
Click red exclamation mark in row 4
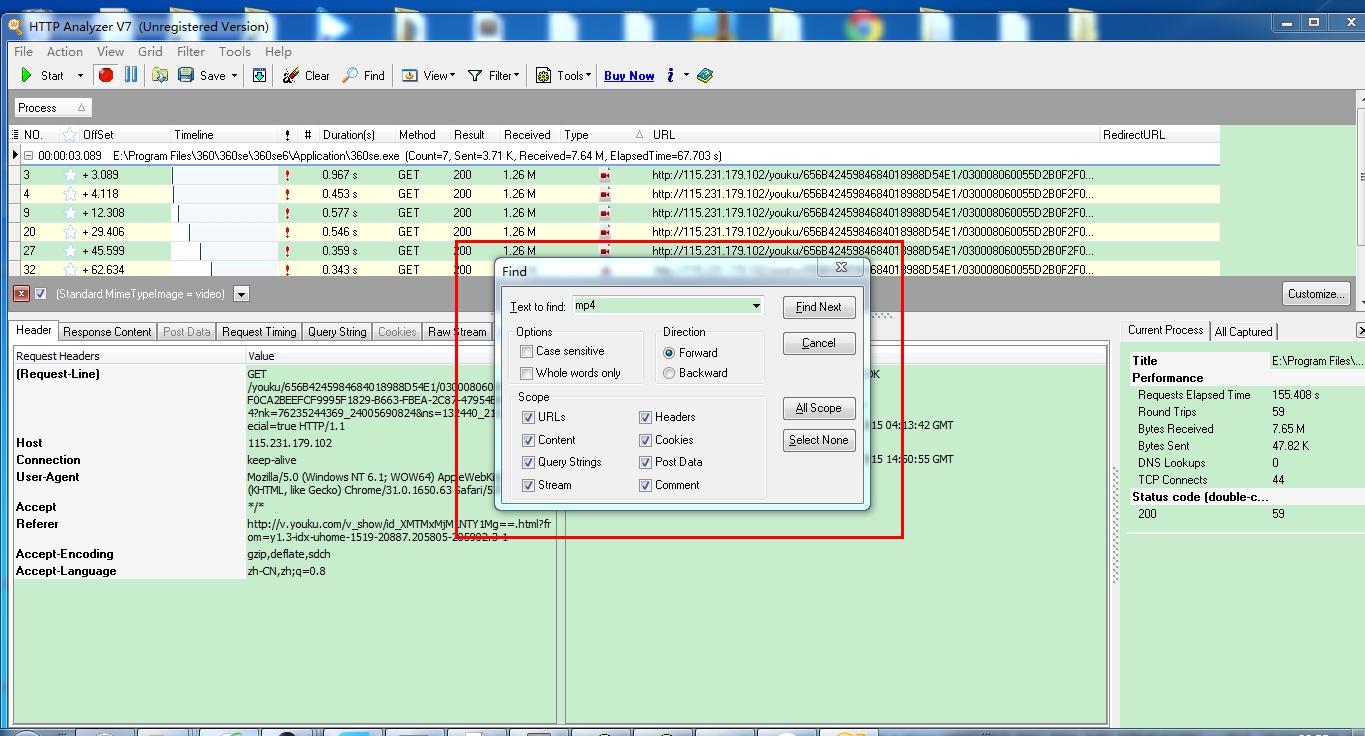[x=288, y=194]
